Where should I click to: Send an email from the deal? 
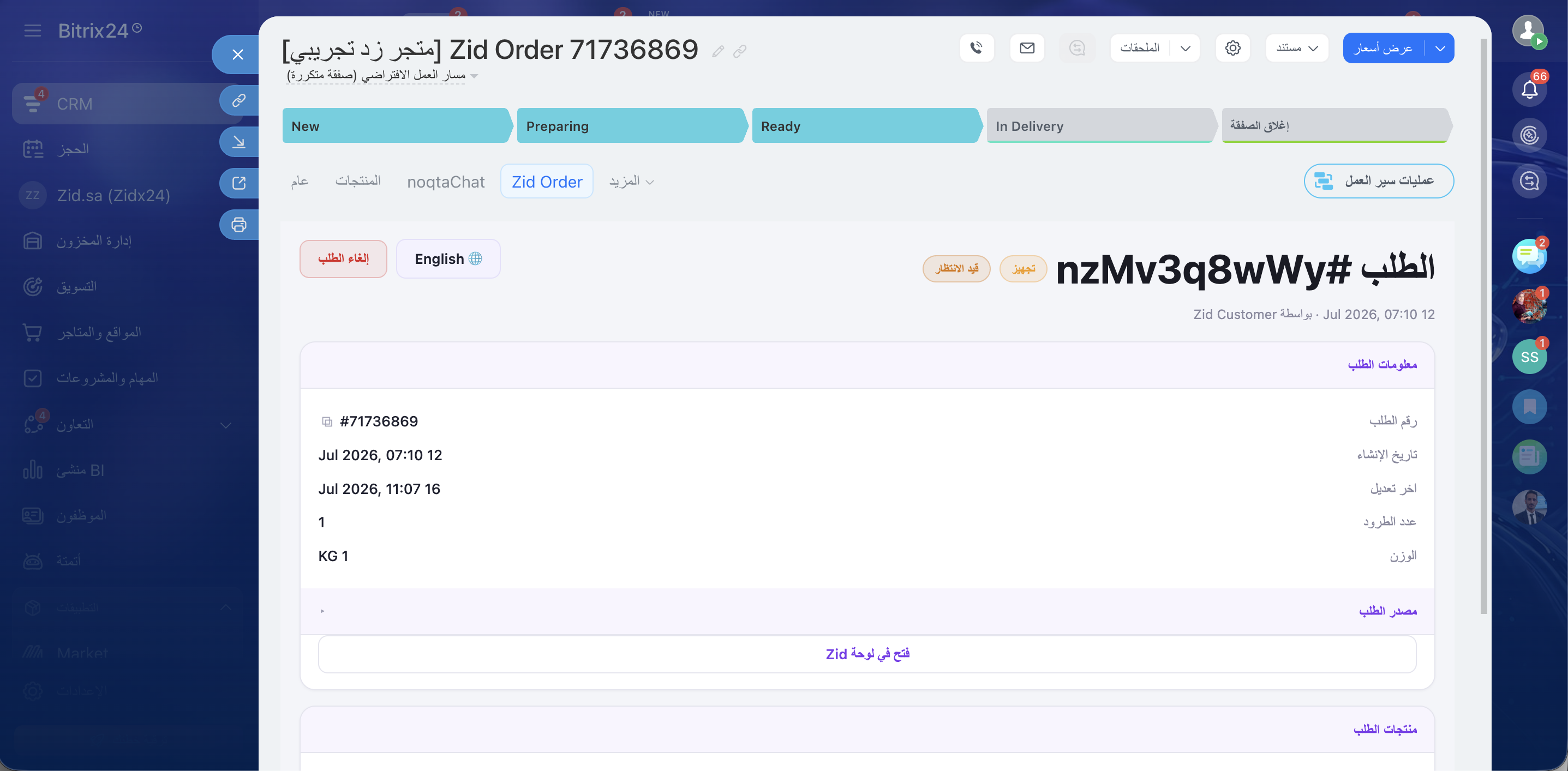pos(1027,48)
